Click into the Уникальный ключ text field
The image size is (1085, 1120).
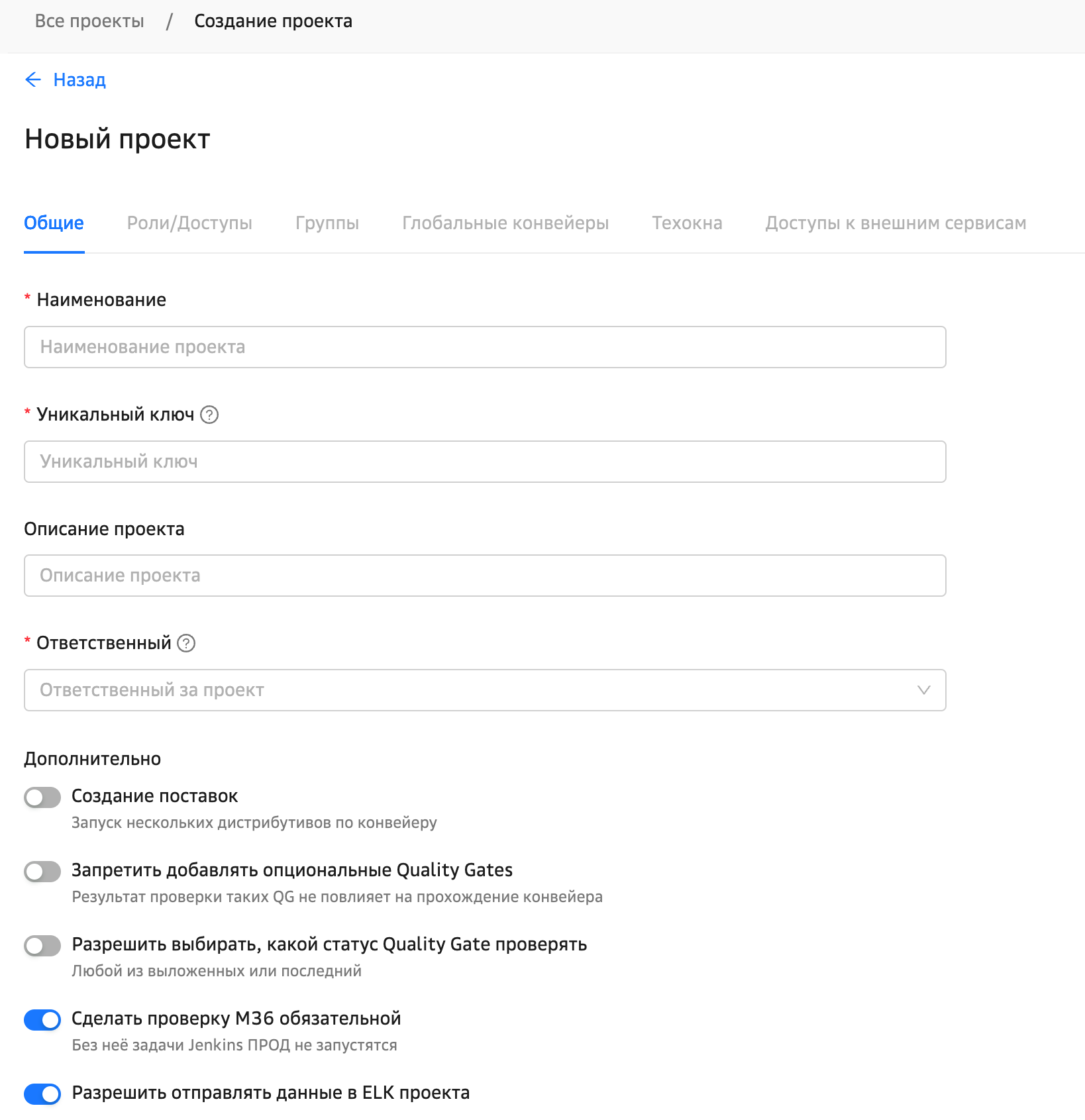tap(485, 462)
